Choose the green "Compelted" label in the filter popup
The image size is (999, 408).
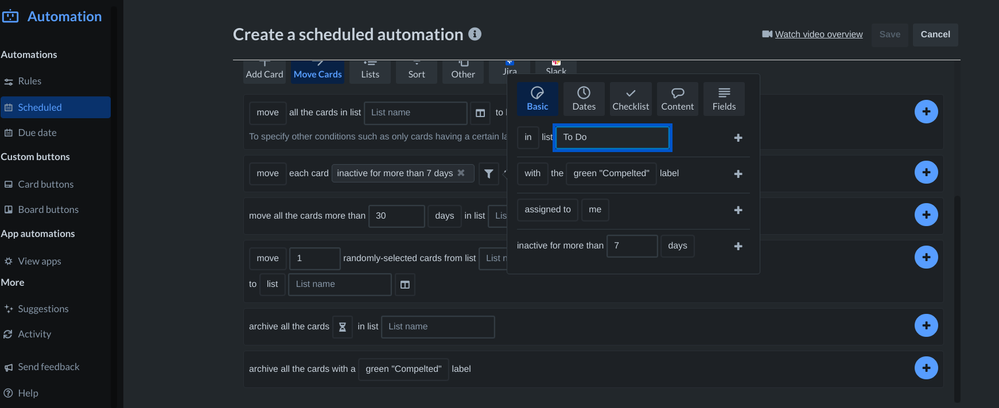[x=611, y=173]
